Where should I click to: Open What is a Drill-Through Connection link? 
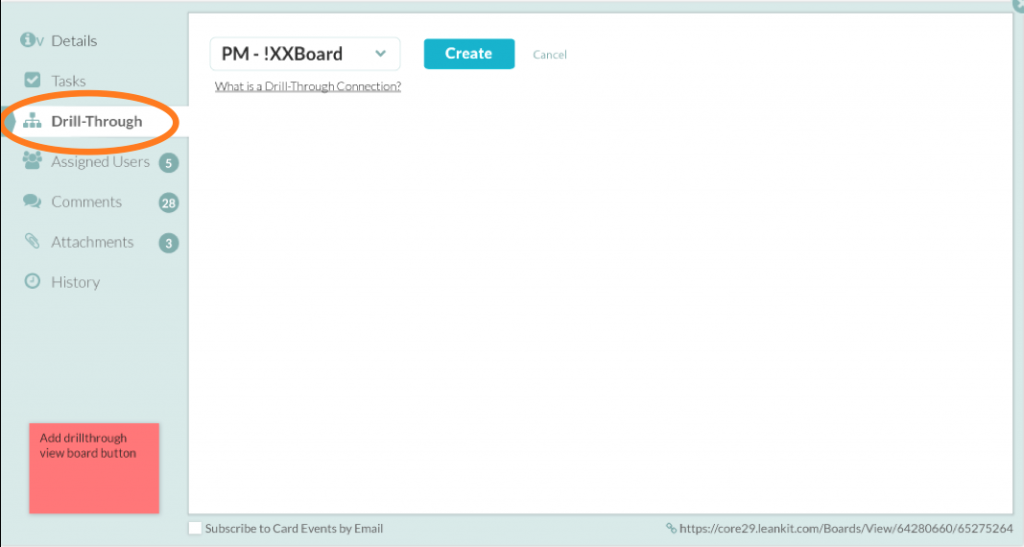coord(308,86)
